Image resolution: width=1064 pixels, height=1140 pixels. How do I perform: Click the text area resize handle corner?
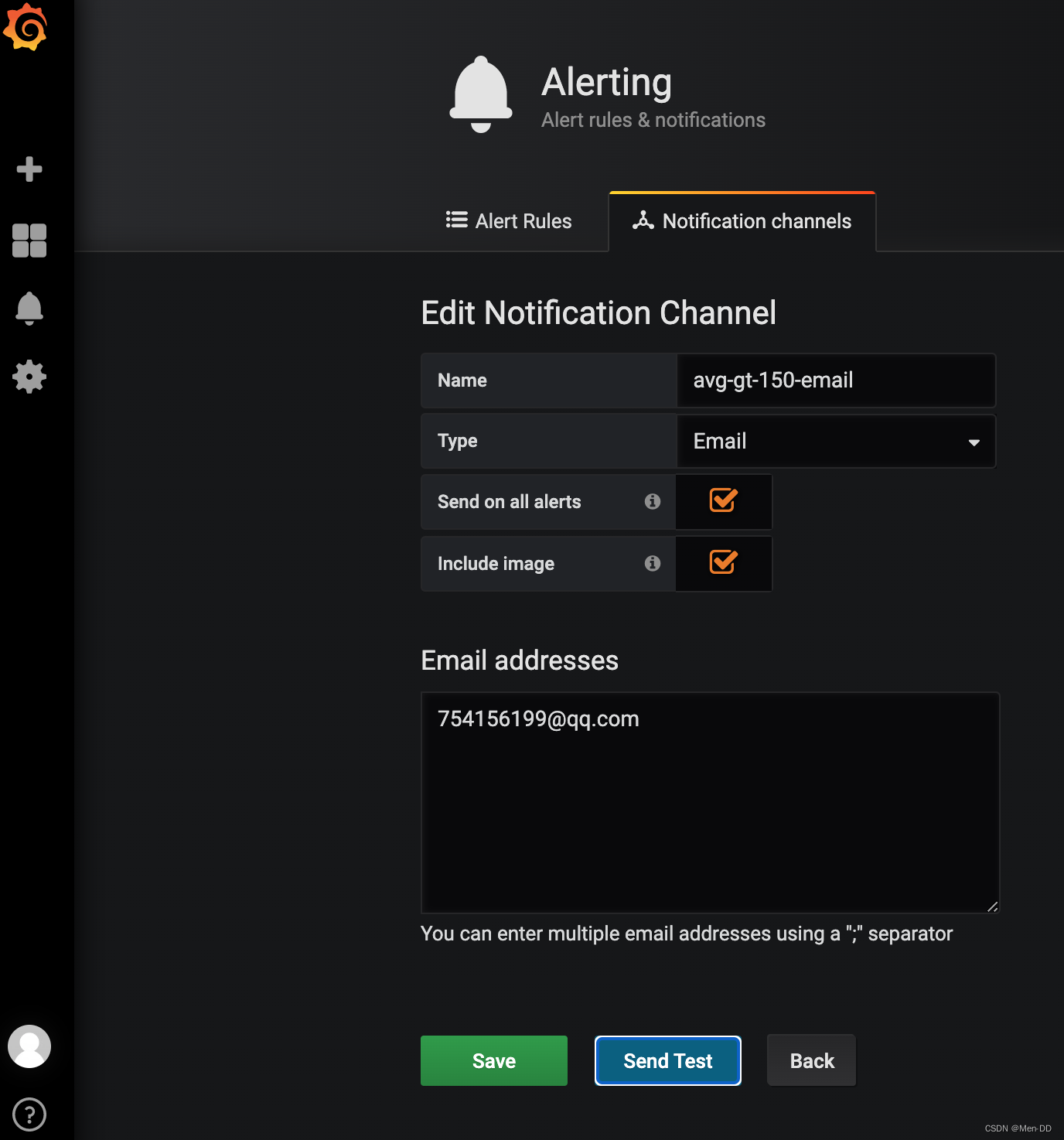click(992, 906)
